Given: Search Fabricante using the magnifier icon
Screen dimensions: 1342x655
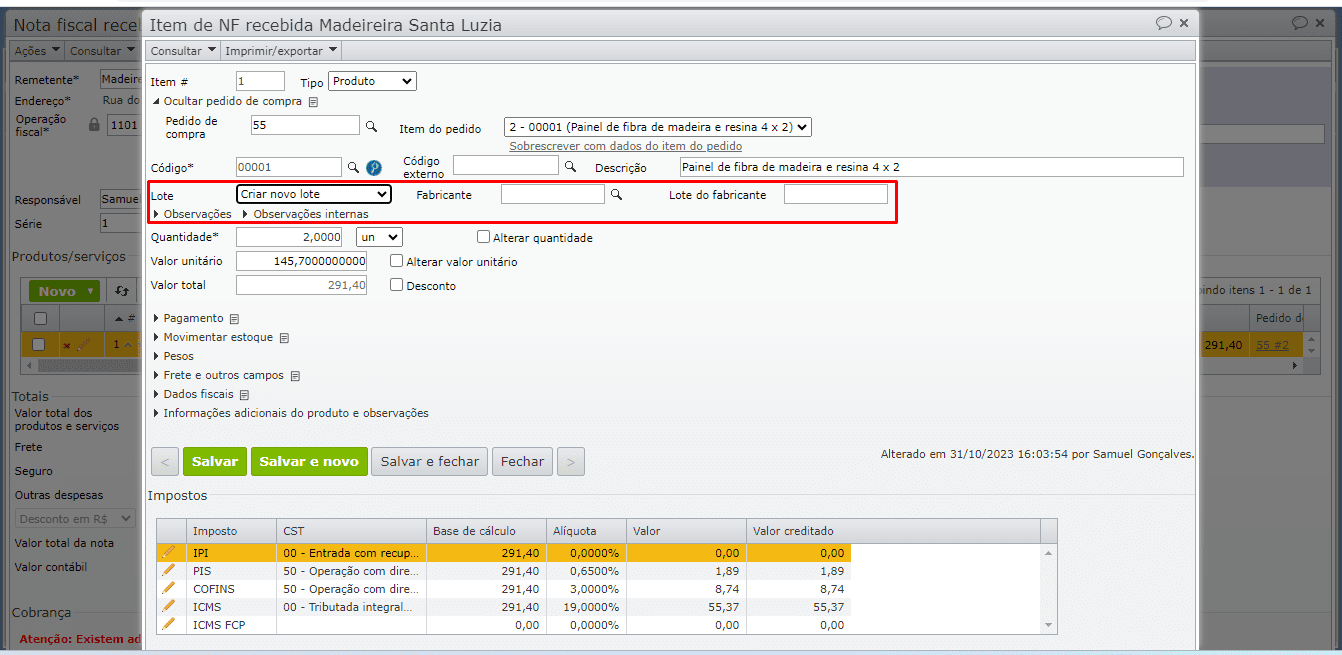Looking at the screenshot, I should click(x=617, y=195).
